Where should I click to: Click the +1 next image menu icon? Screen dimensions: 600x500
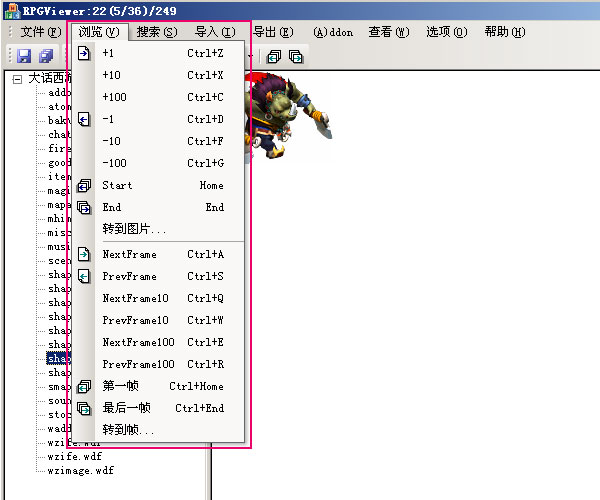(x=84, y=53)
